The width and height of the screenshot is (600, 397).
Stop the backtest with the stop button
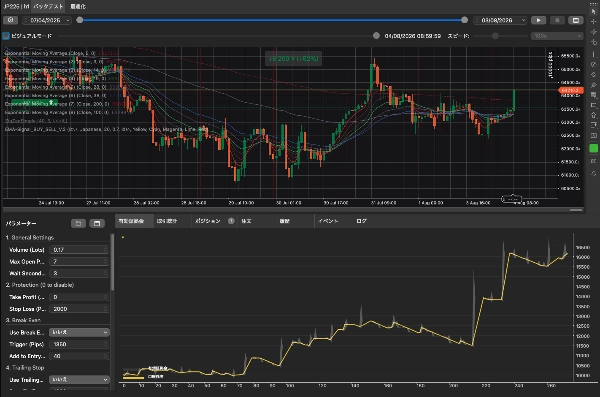[557, 20]
